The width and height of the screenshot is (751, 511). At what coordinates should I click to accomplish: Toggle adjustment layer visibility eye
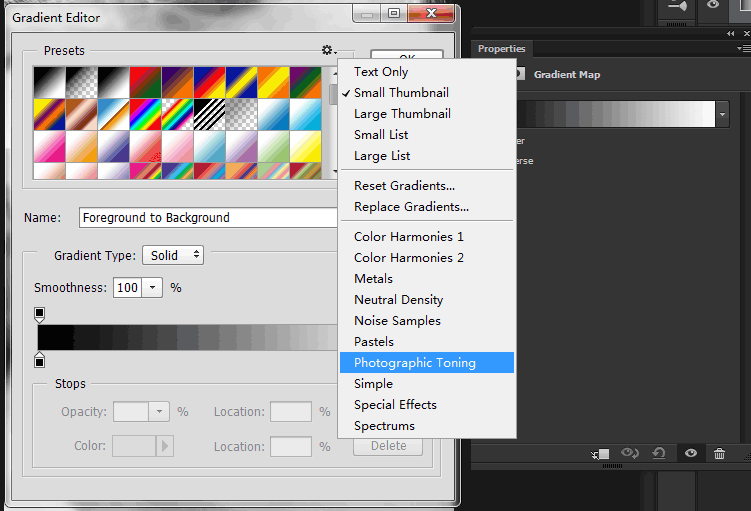pyautogui.click(x=690, y=454)
